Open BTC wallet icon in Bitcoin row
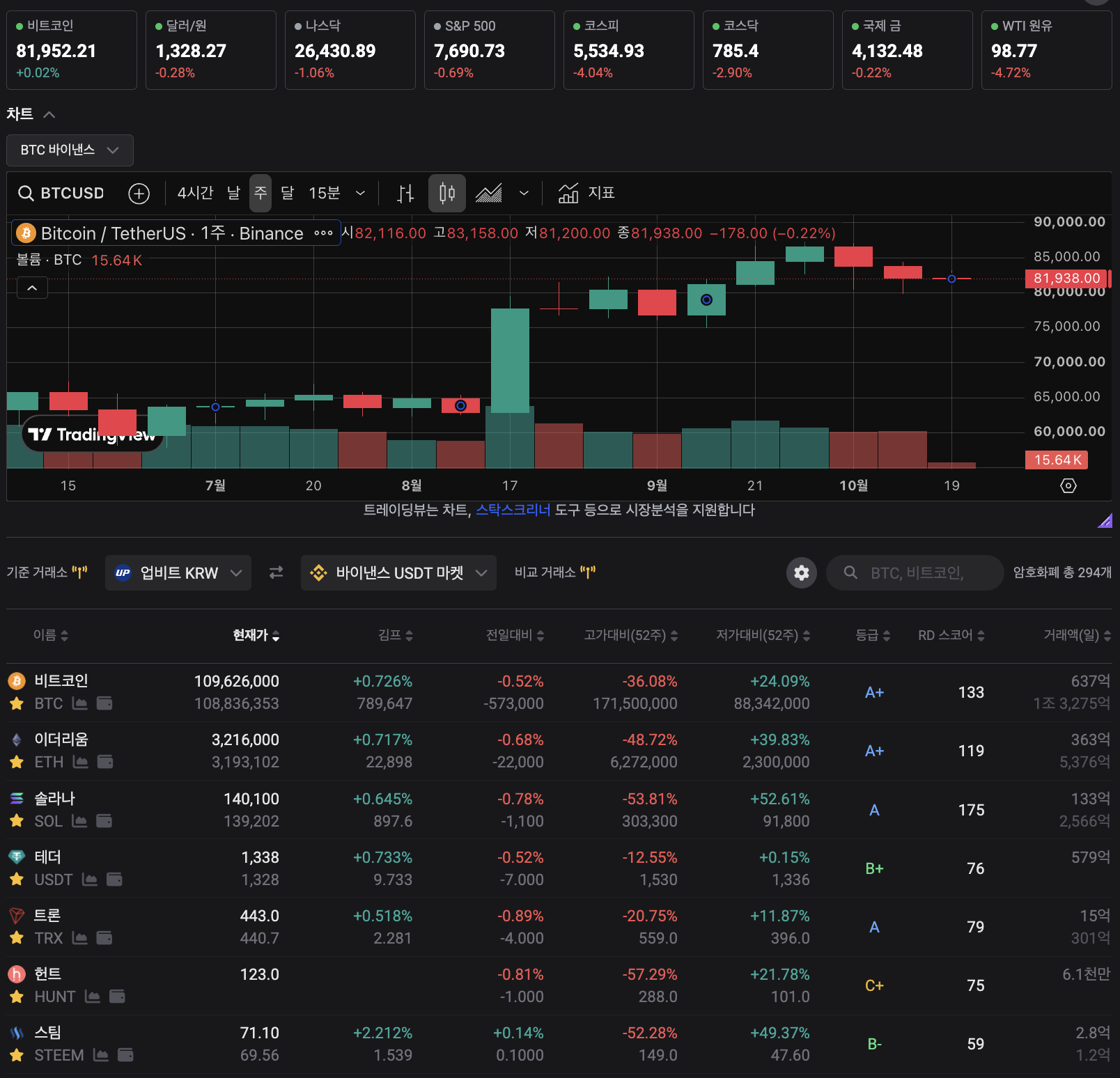The width and height of the screenshot is (1120, 1078). (x=104, y=703)
